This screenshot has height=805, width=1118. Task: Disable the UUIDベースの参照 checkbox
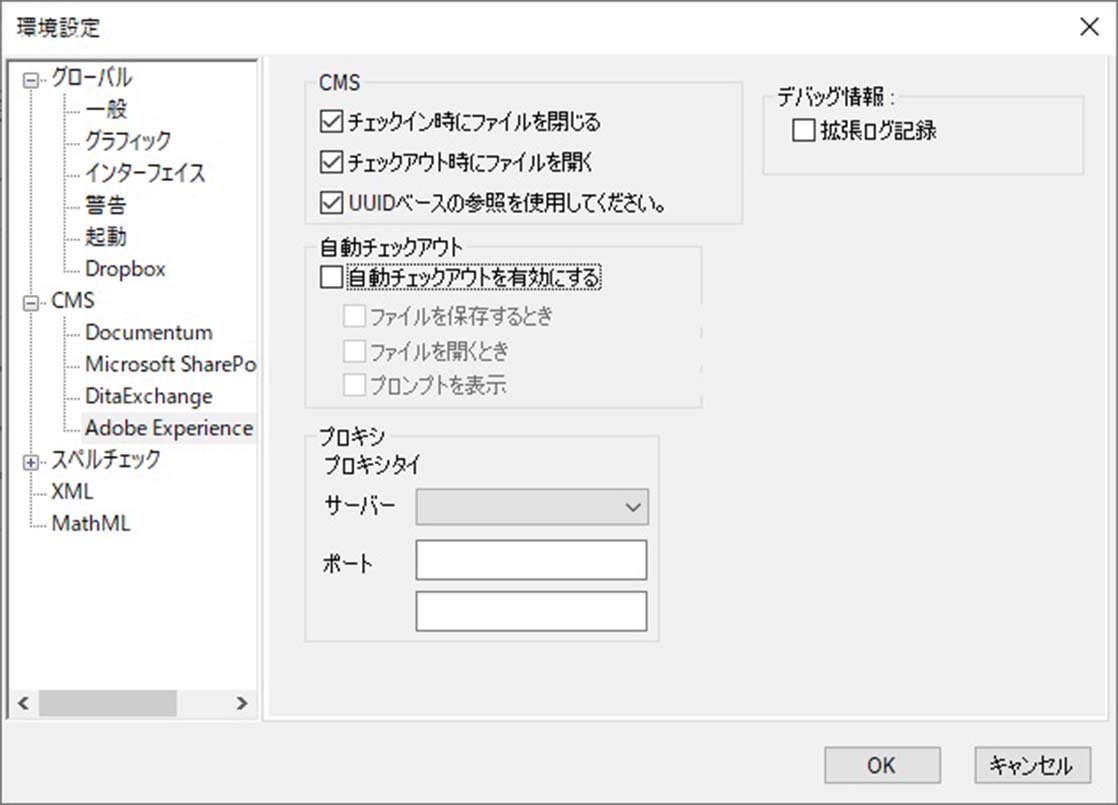[x=331, y=203]
